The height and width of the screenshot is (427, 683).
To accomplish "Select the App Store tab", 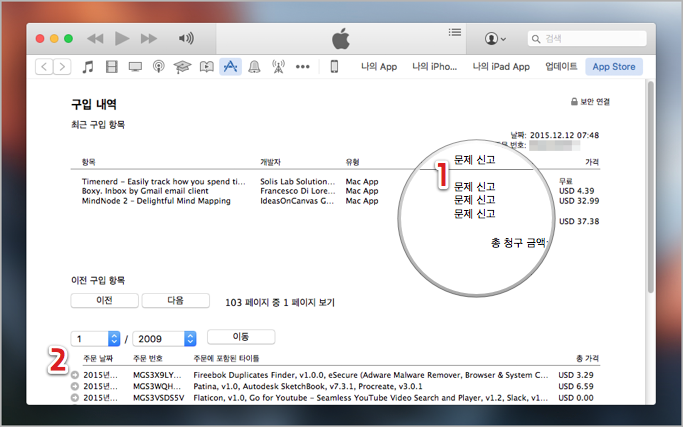I will coord(614,67).
